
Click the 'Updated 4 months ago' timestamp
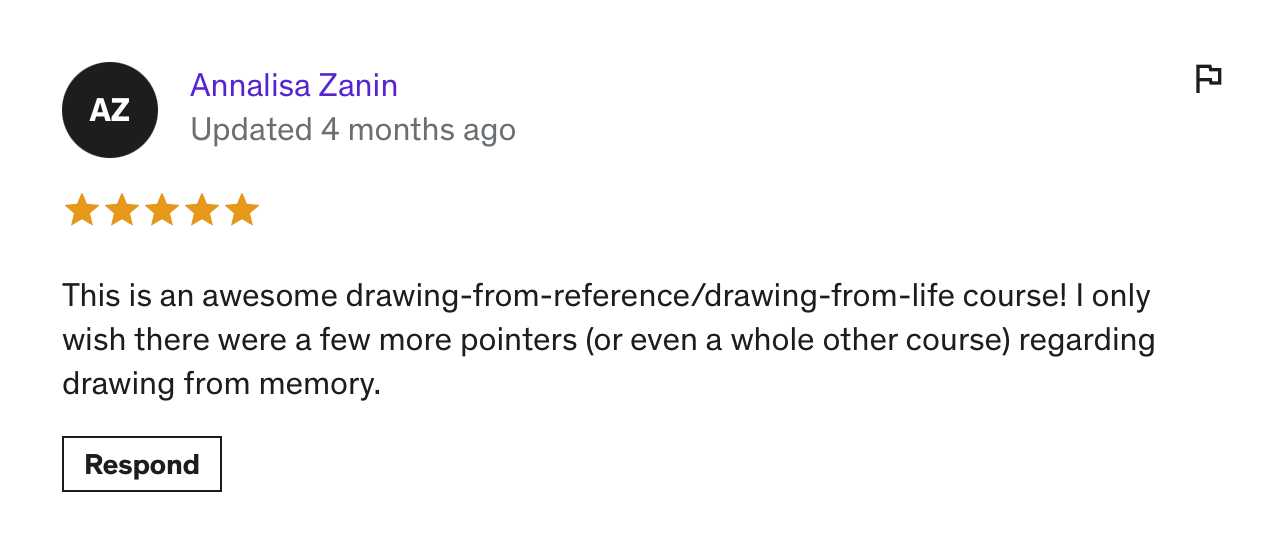tap(353, 130)
